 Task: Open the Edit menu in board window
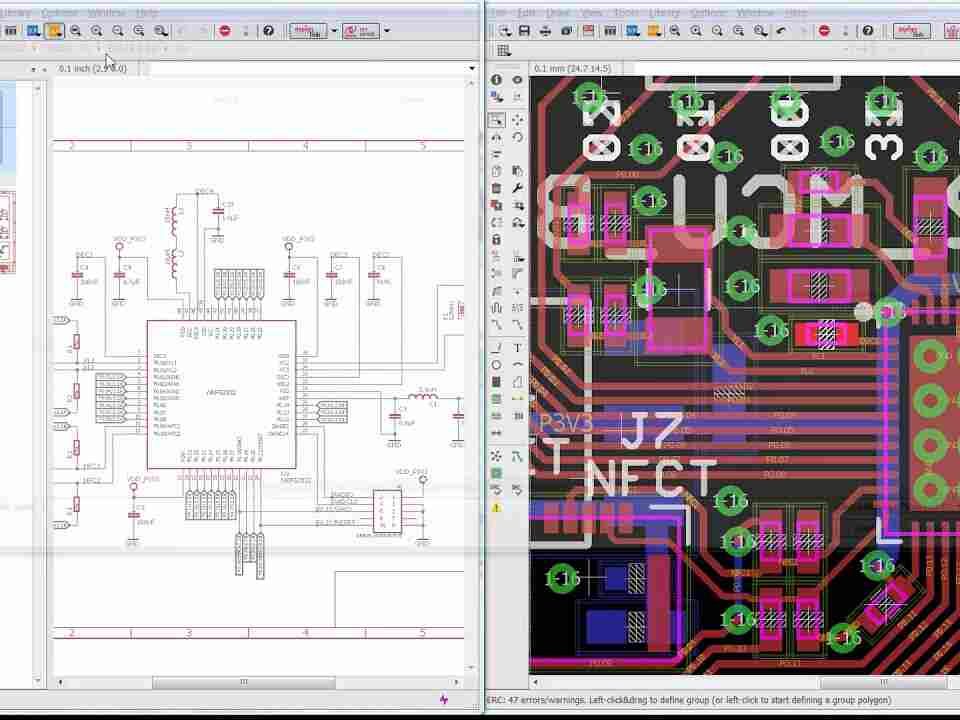point(526,12)
